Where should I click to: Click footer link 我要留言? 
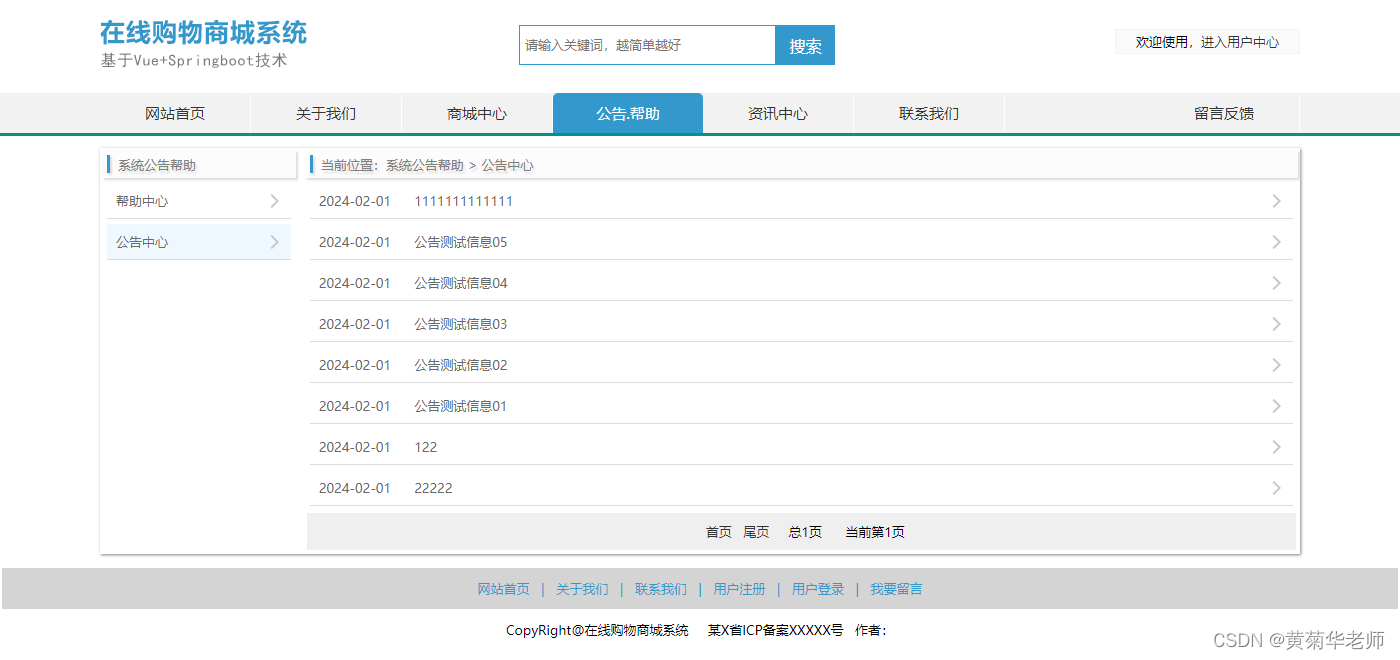896,589
